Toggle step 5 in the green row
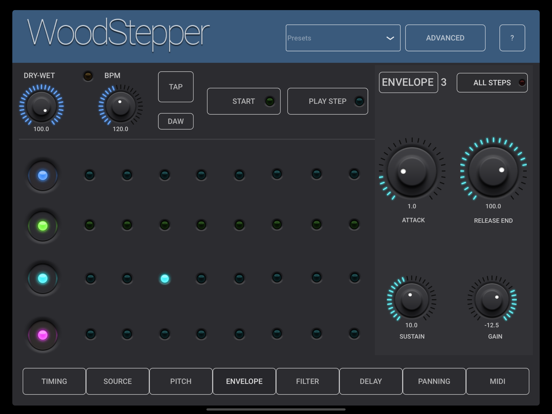The image size is (552, 414). (x=239, y=225)
